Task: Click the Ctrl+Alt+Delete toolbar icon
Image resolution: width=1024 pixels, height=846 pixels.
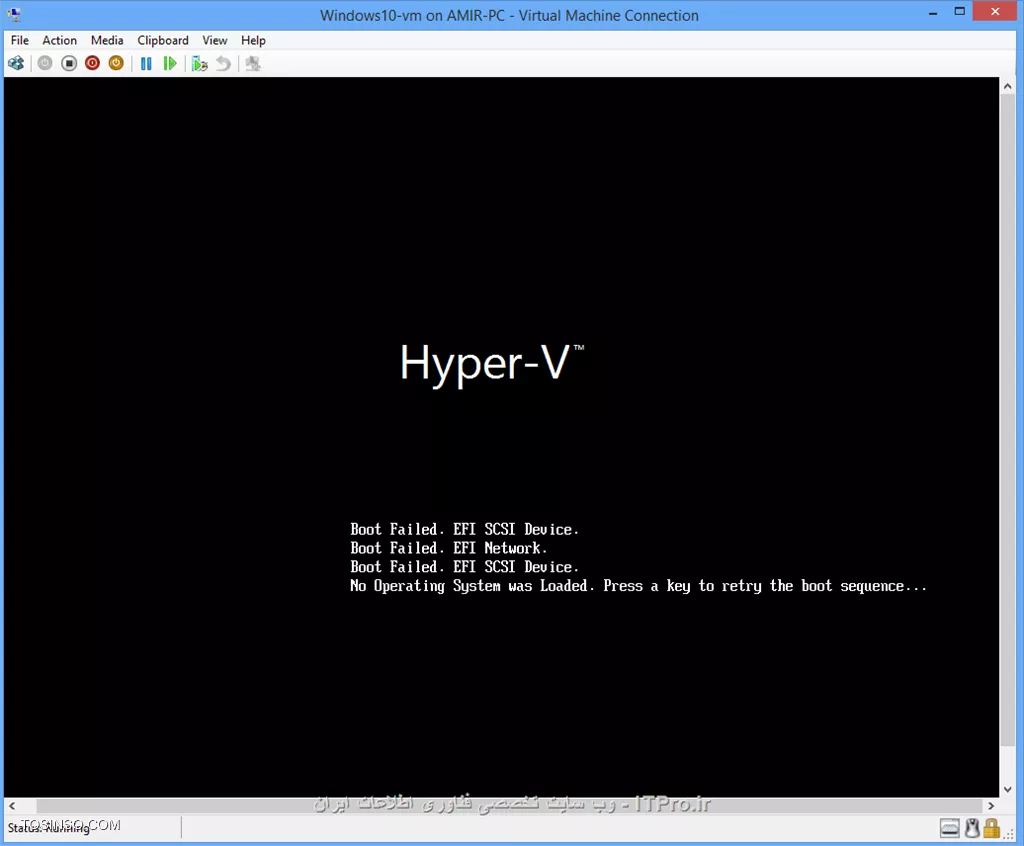Action: [x=16, y=63]
